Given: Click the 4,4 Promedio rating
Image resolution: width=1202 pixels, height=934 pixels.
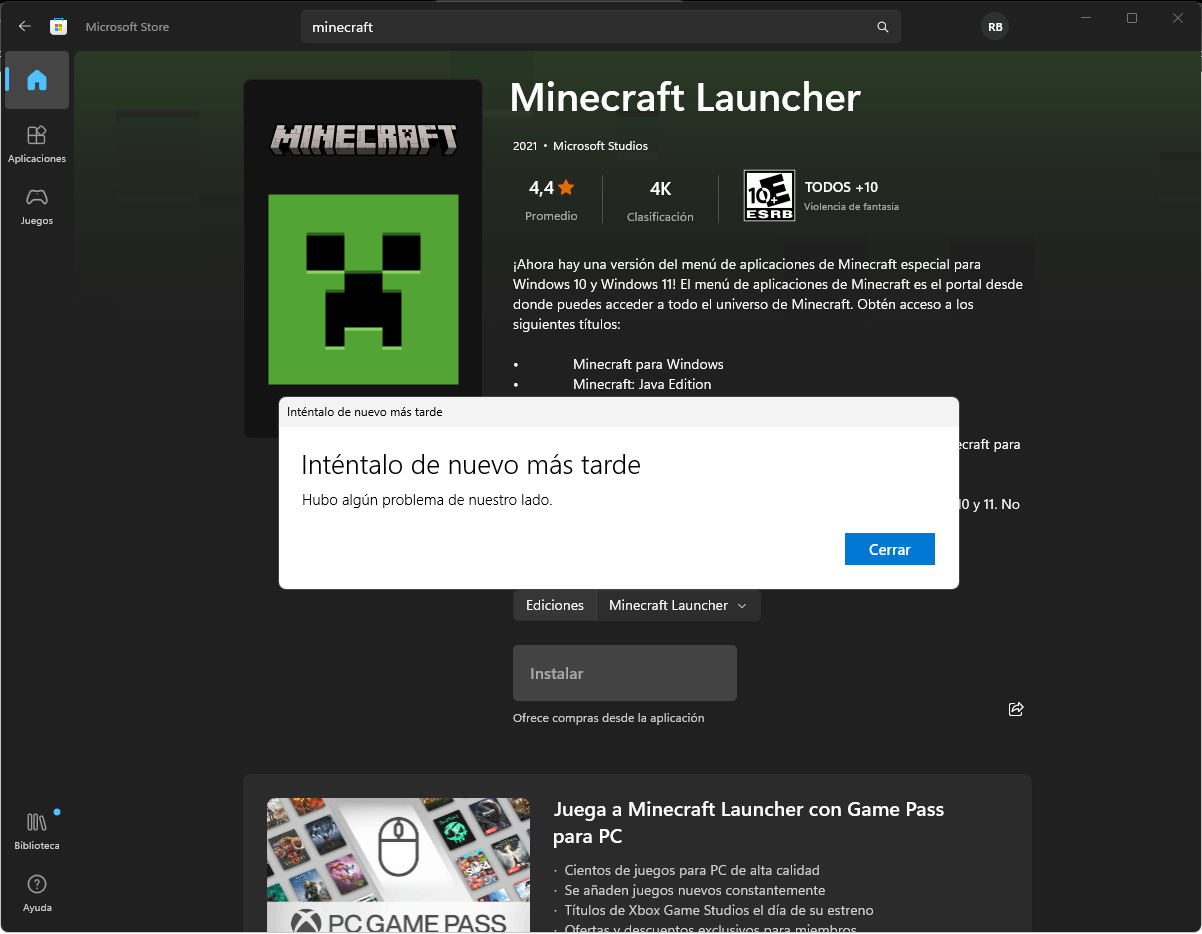Looking at the screenshot, I should coord(551,199).
